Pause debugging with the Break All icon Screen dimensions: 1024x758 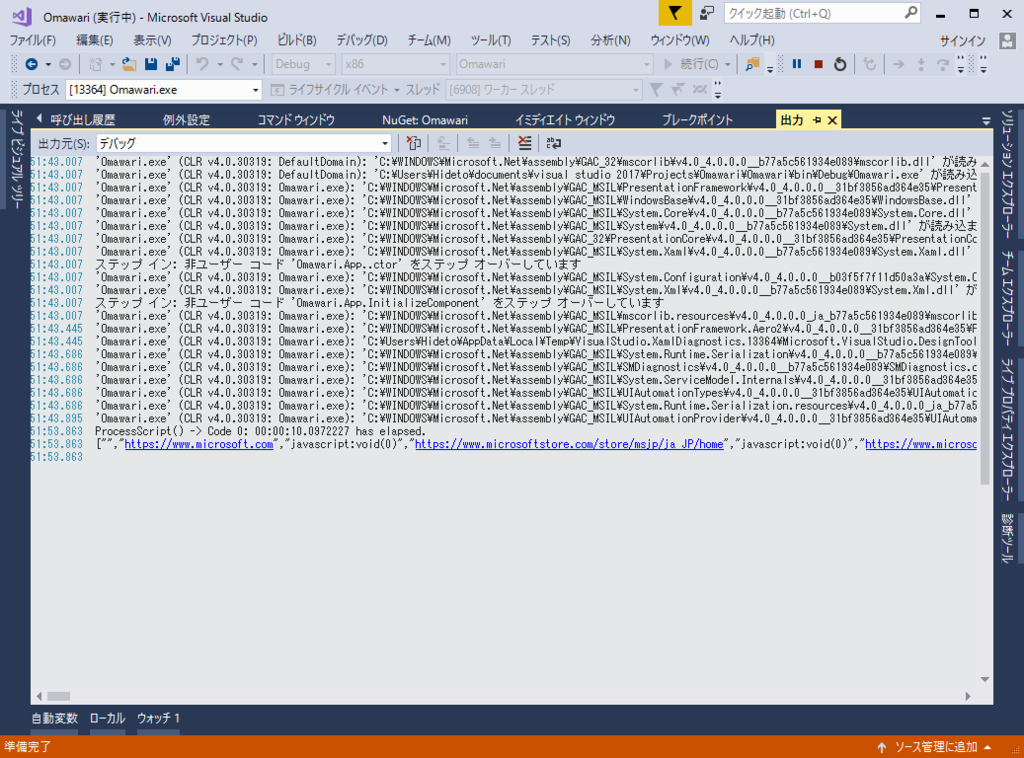pyautogui.click(x=797, y=64)
